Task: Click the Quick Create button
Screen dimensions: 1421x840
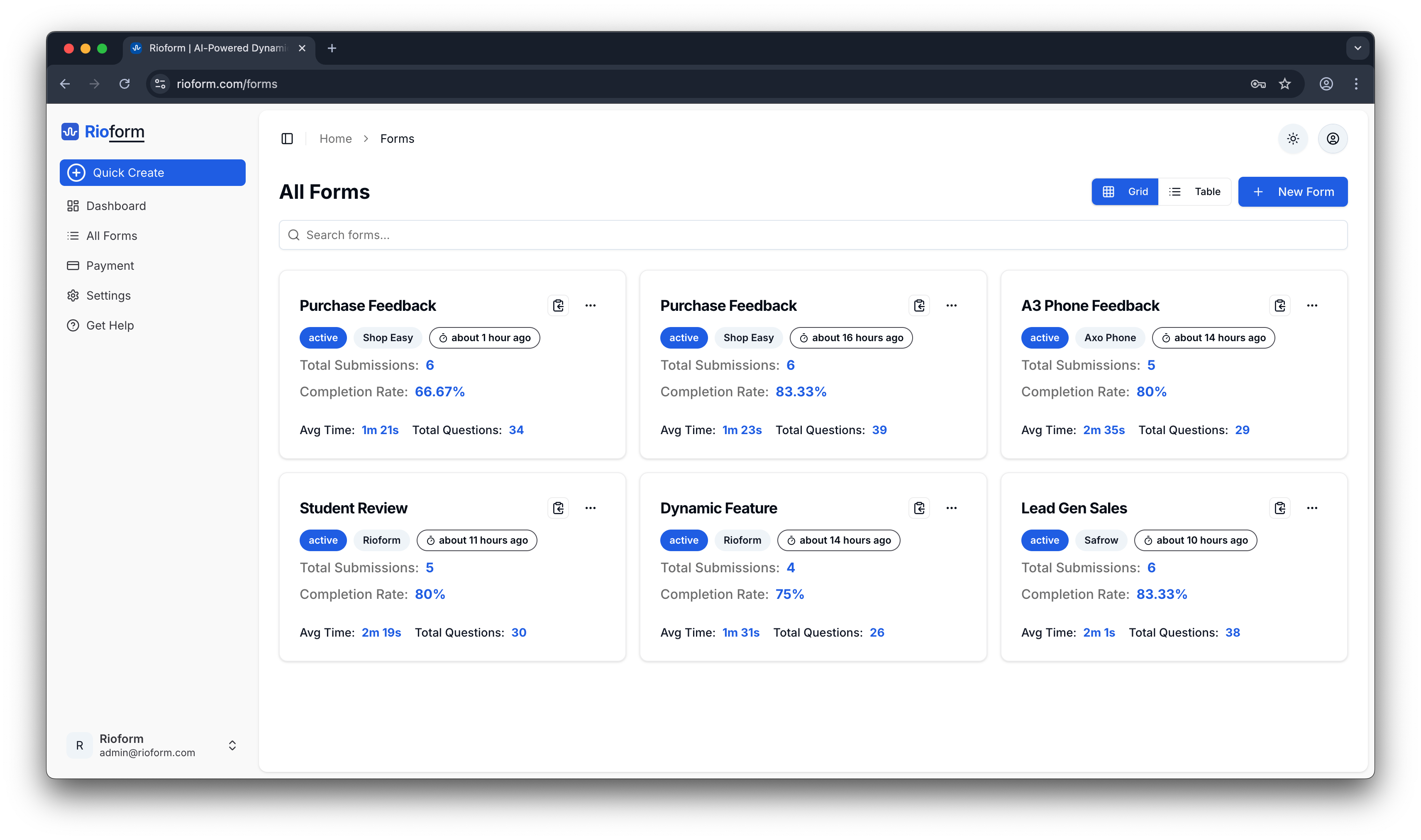Action: [x=152, y=173]
